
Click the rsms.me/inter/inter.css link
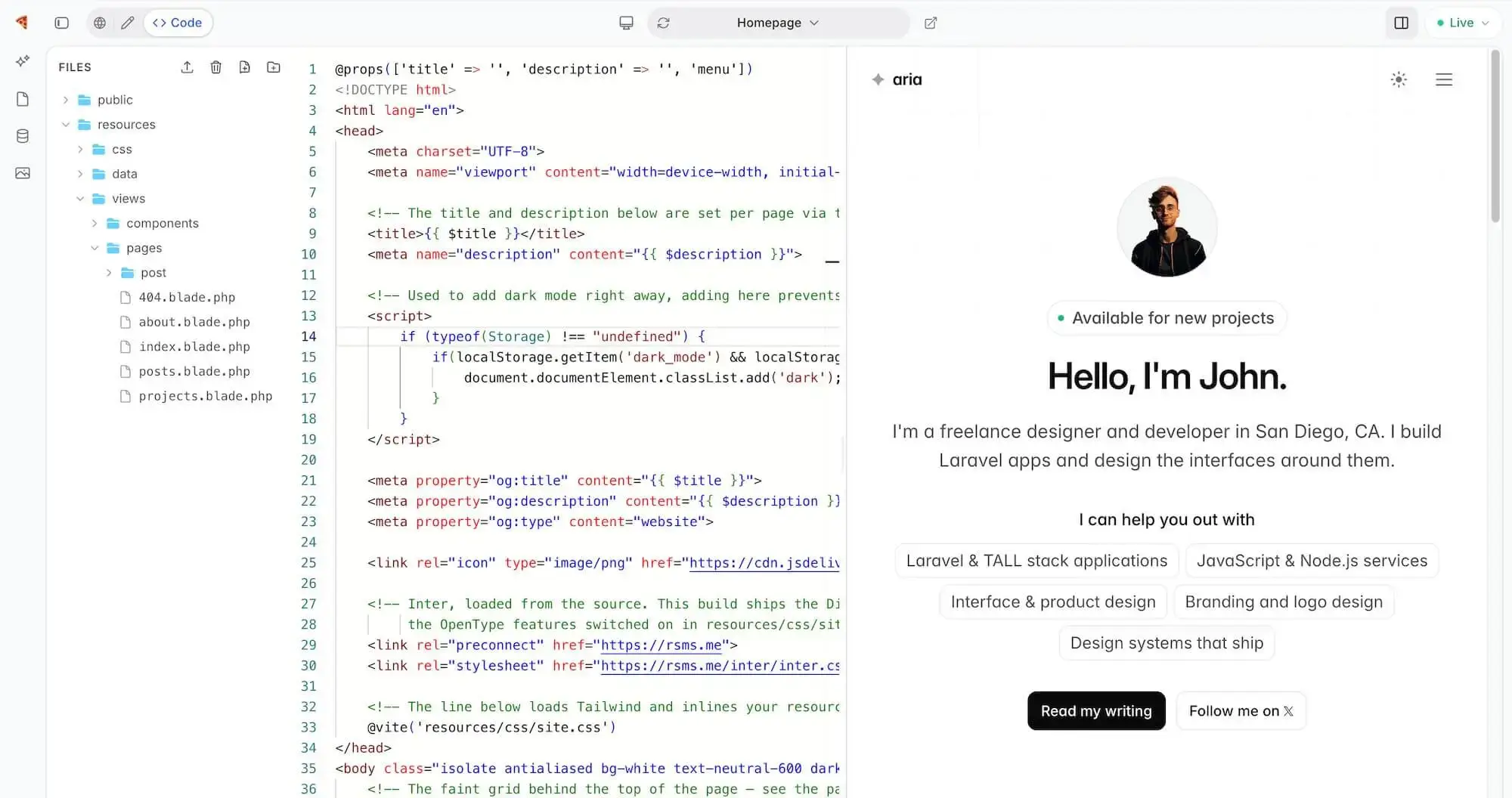(720, 666)
